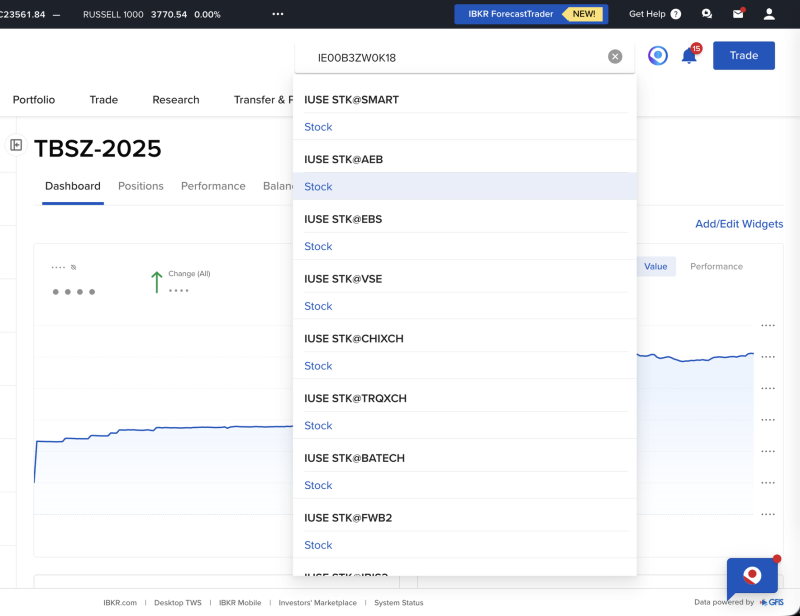This screenshot has width=800, height=616.
Task: Open the notifications bell
Action: tap(689, 56)
